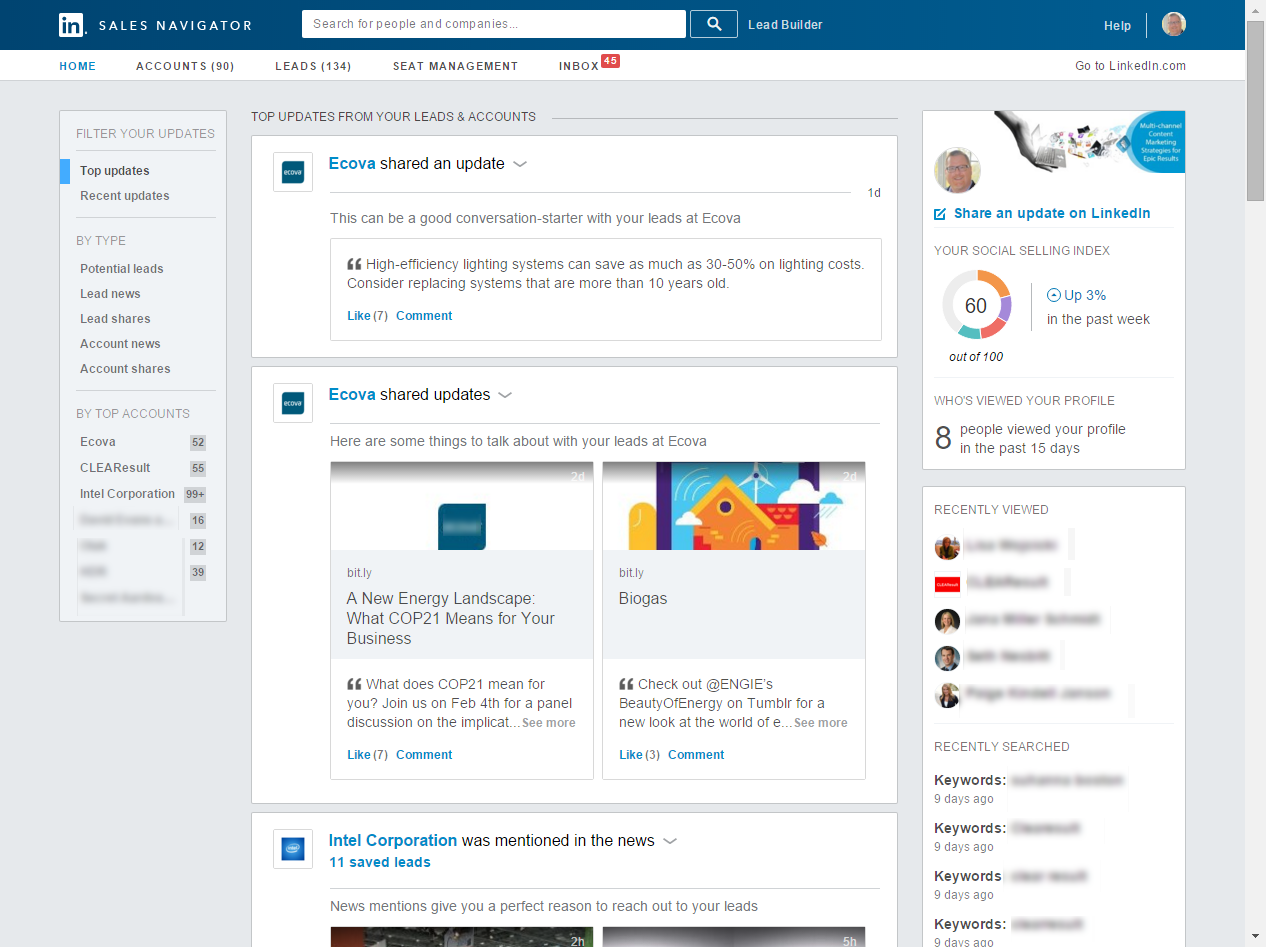Open the Help link
Image resolution: width=1266 pixels, height=947 pixels.
pos(1117,26)
